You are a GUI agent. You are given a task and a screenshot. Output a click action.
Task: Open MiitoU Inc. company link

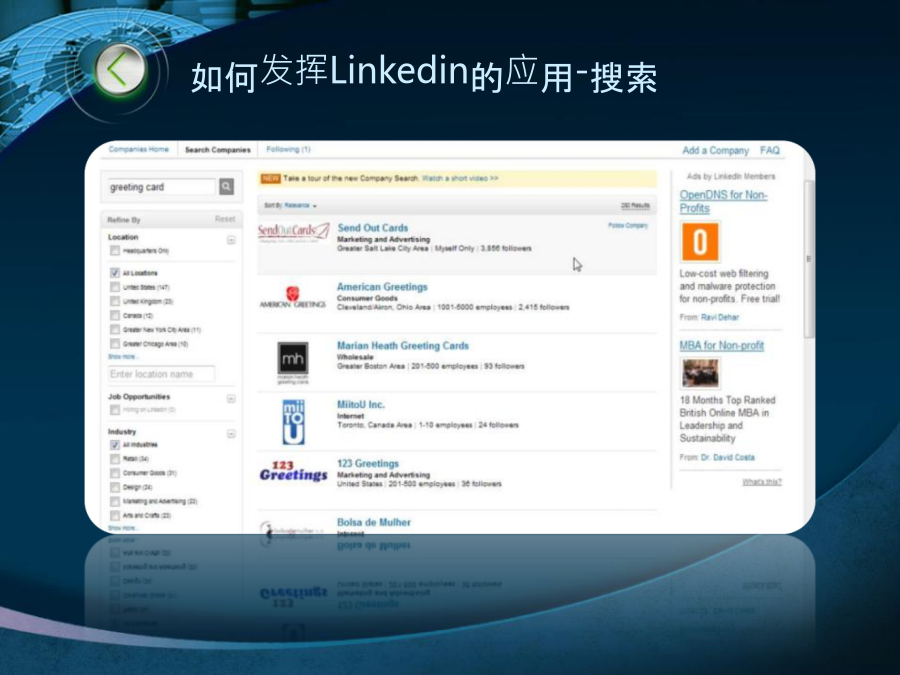tap(360, 405)
